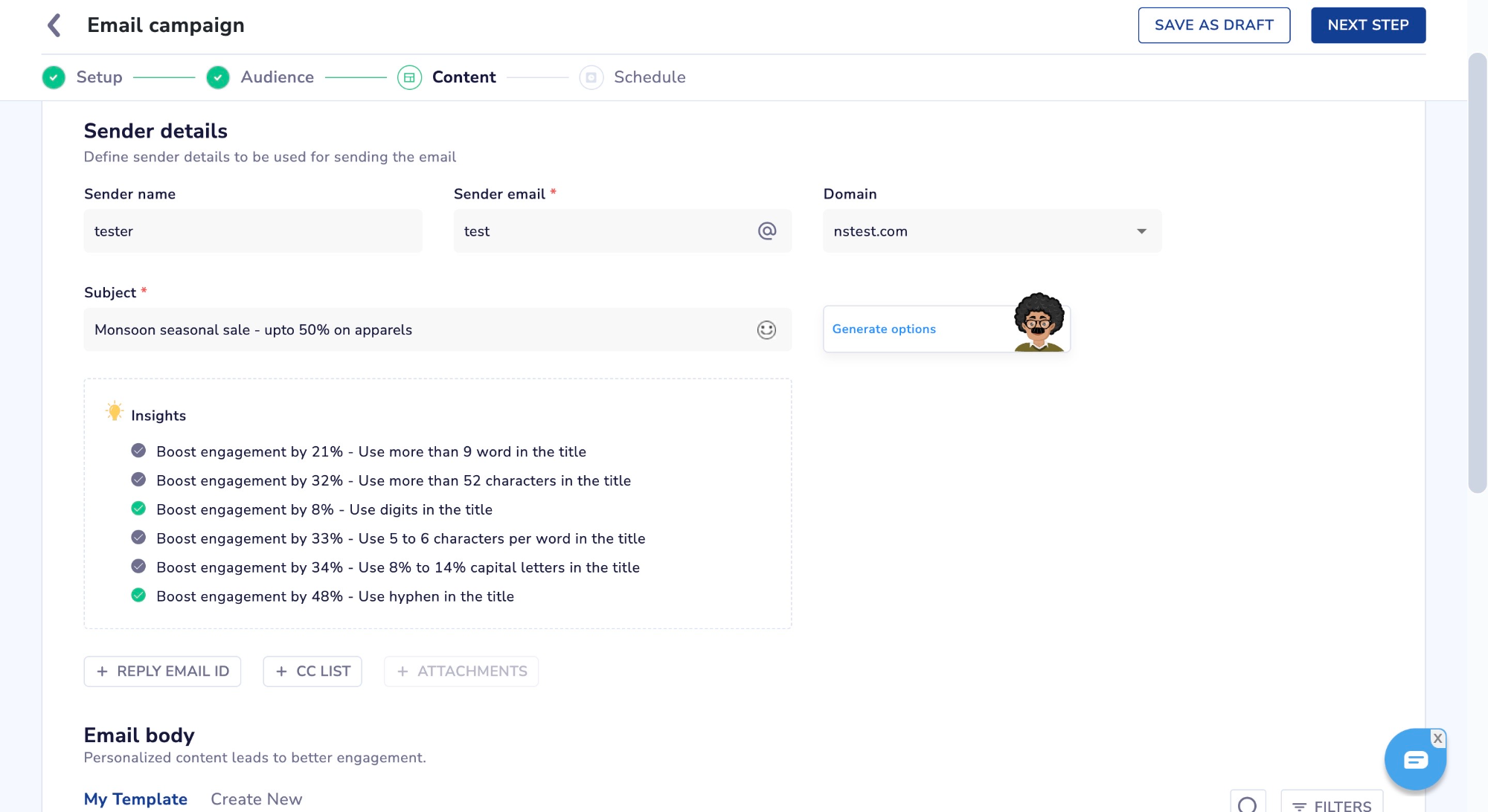Click 'Personalized content leads to better engagement.'

point(254,758)
